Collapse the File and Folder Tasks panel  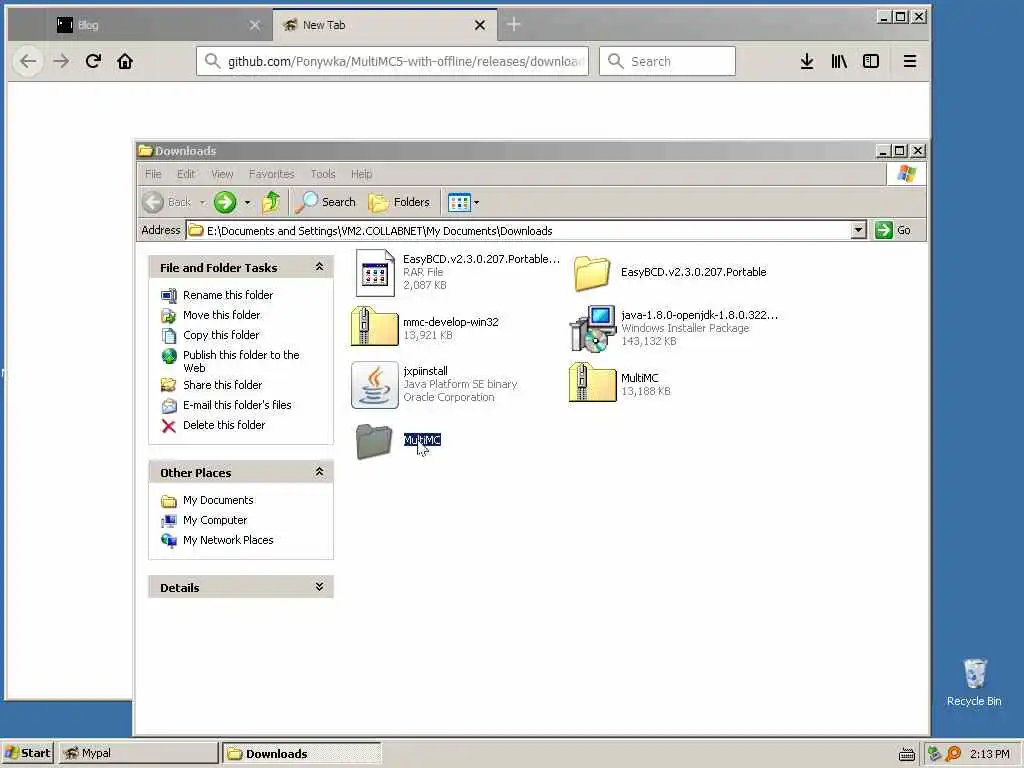coord(319,267)
